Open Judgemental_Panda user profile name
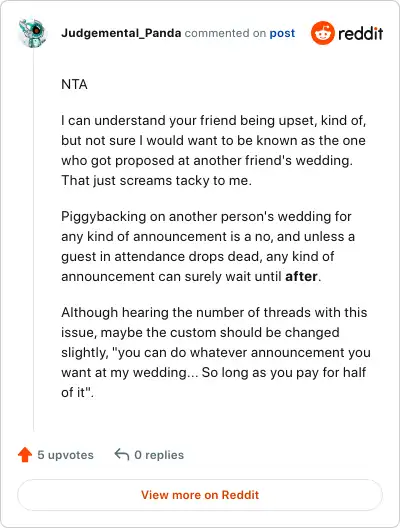Image resolution: width=400 pixels, height=528 pixels. click(x=121, y=33)
